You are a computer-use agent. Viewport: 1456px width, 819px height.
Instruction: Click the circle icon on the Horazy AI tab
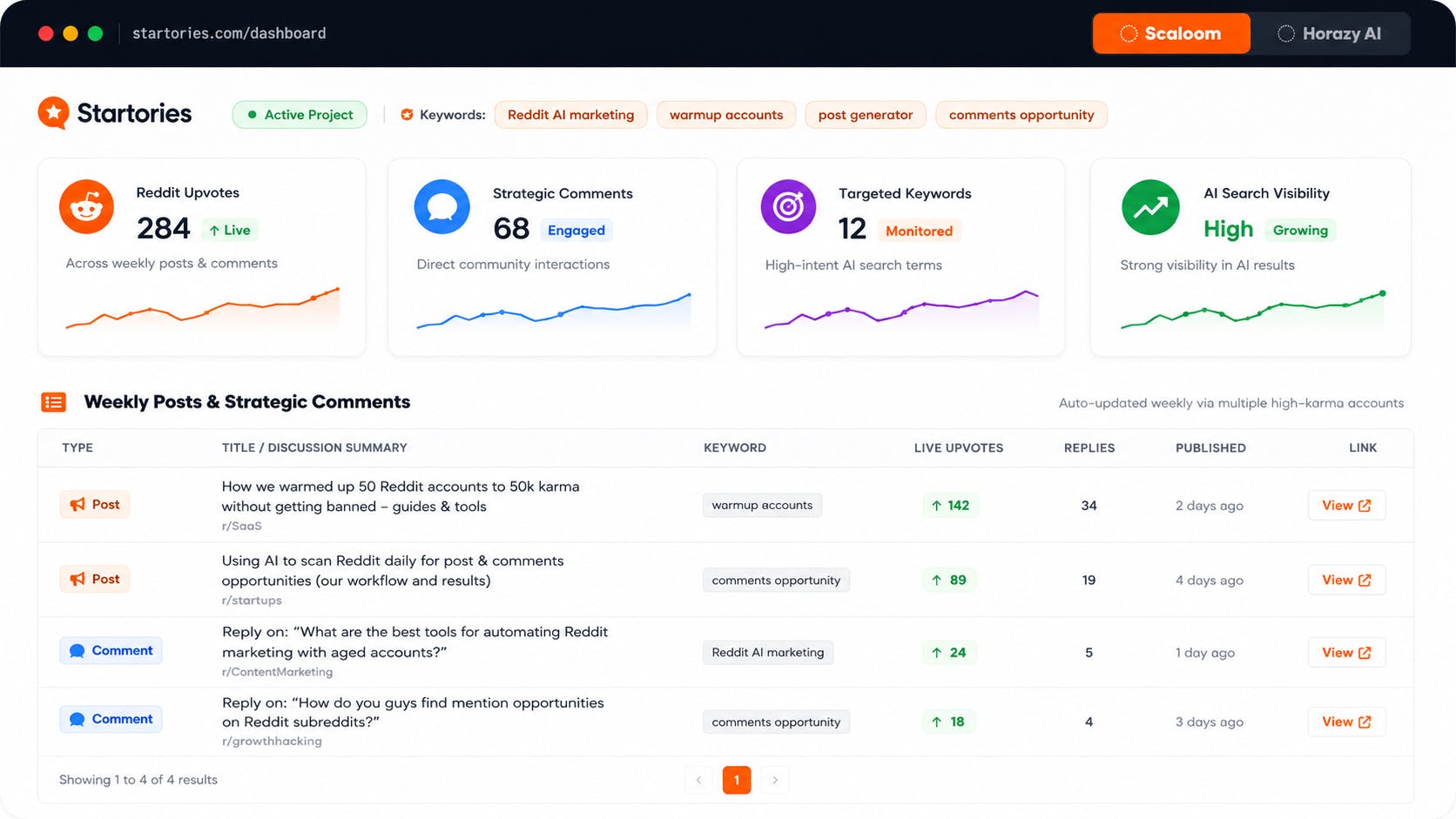pos(1286,34)
